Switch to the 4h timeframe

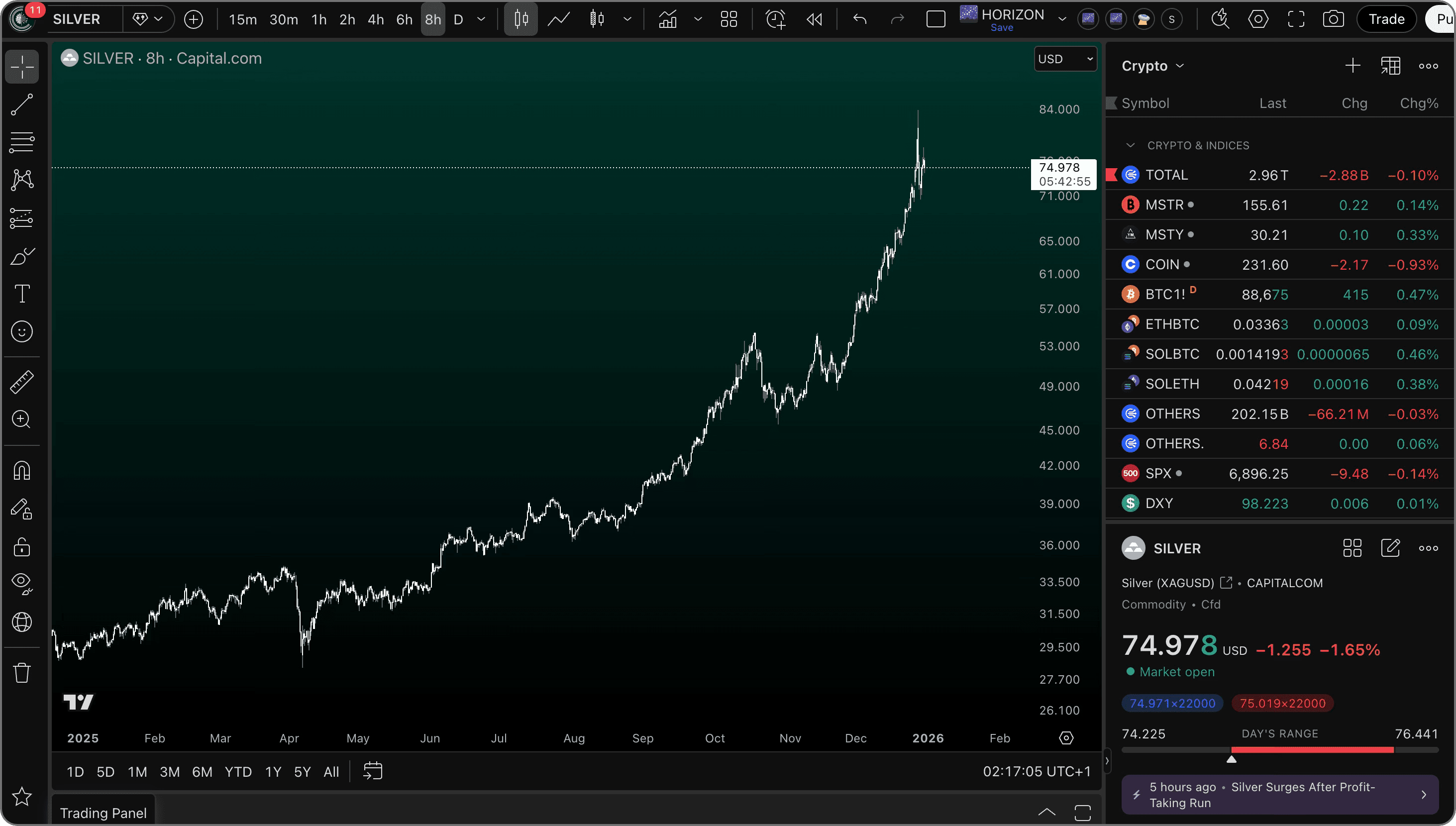coord(376,19)
